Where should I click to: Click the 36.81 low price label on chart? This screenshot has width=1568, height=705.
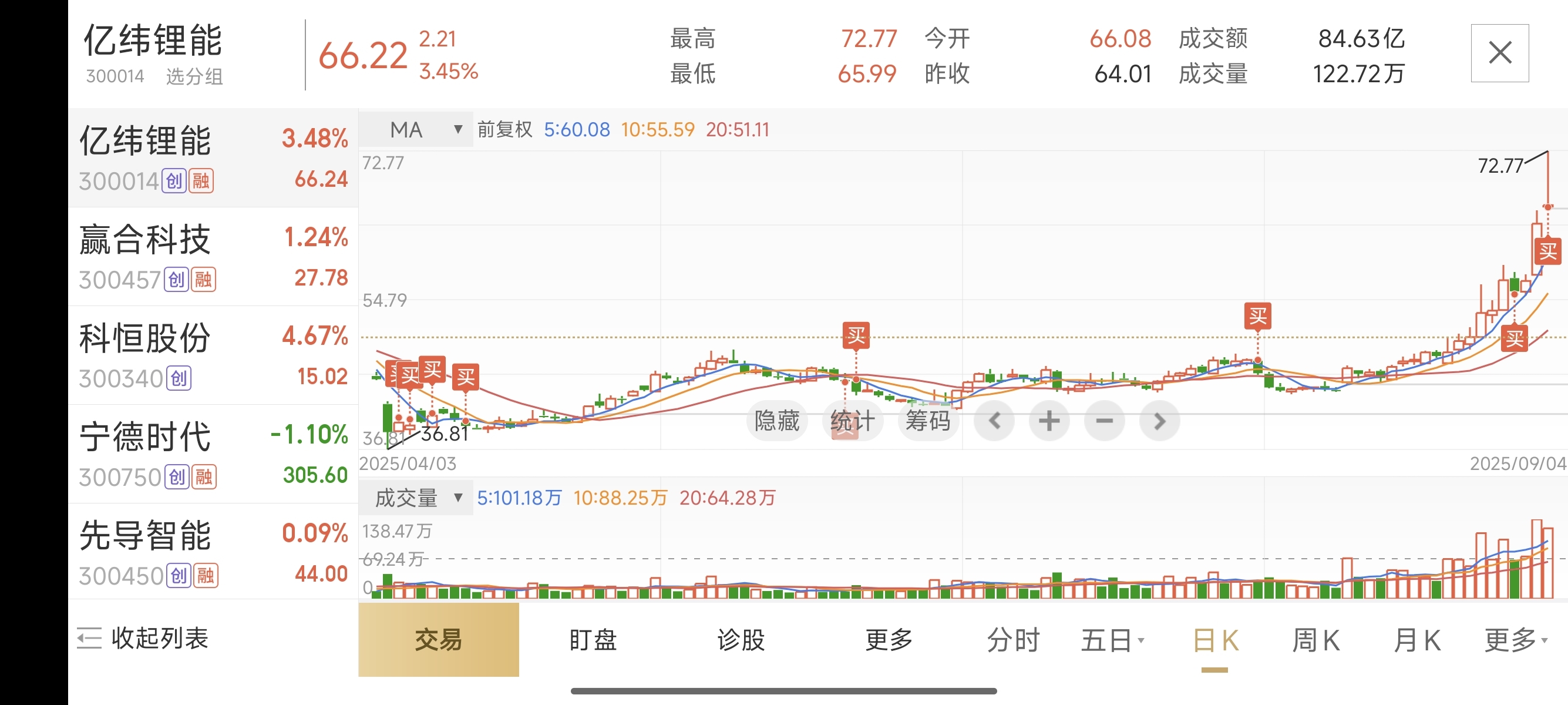click(445, 434)
